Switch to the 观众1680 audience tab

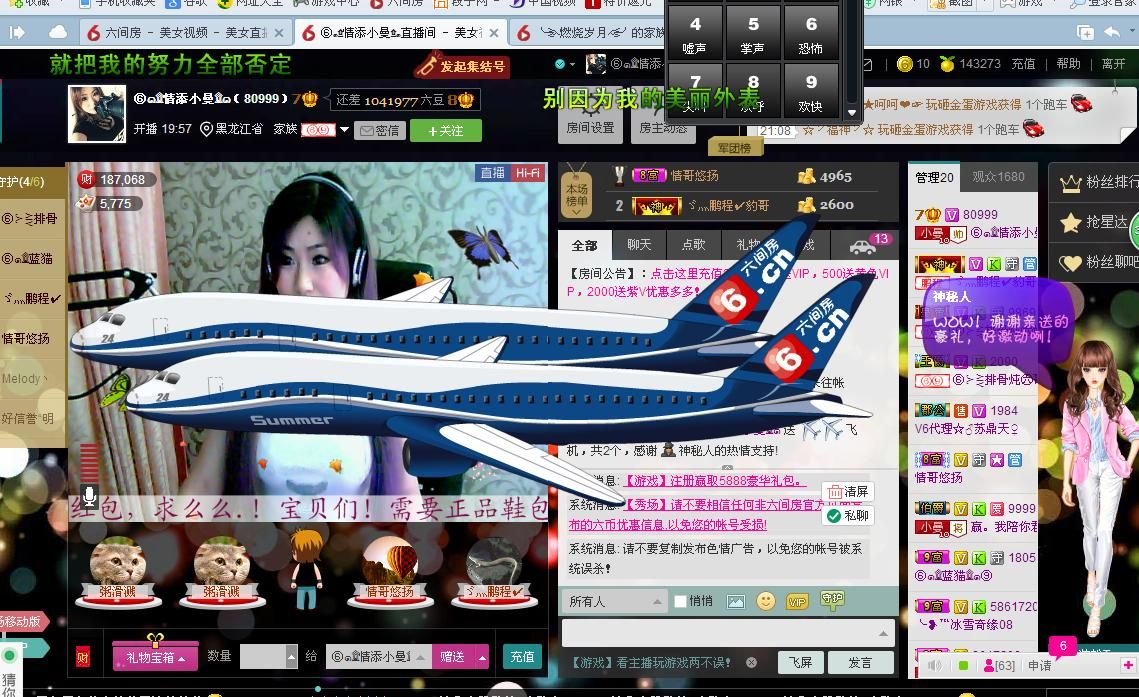(x=998, y=177)
